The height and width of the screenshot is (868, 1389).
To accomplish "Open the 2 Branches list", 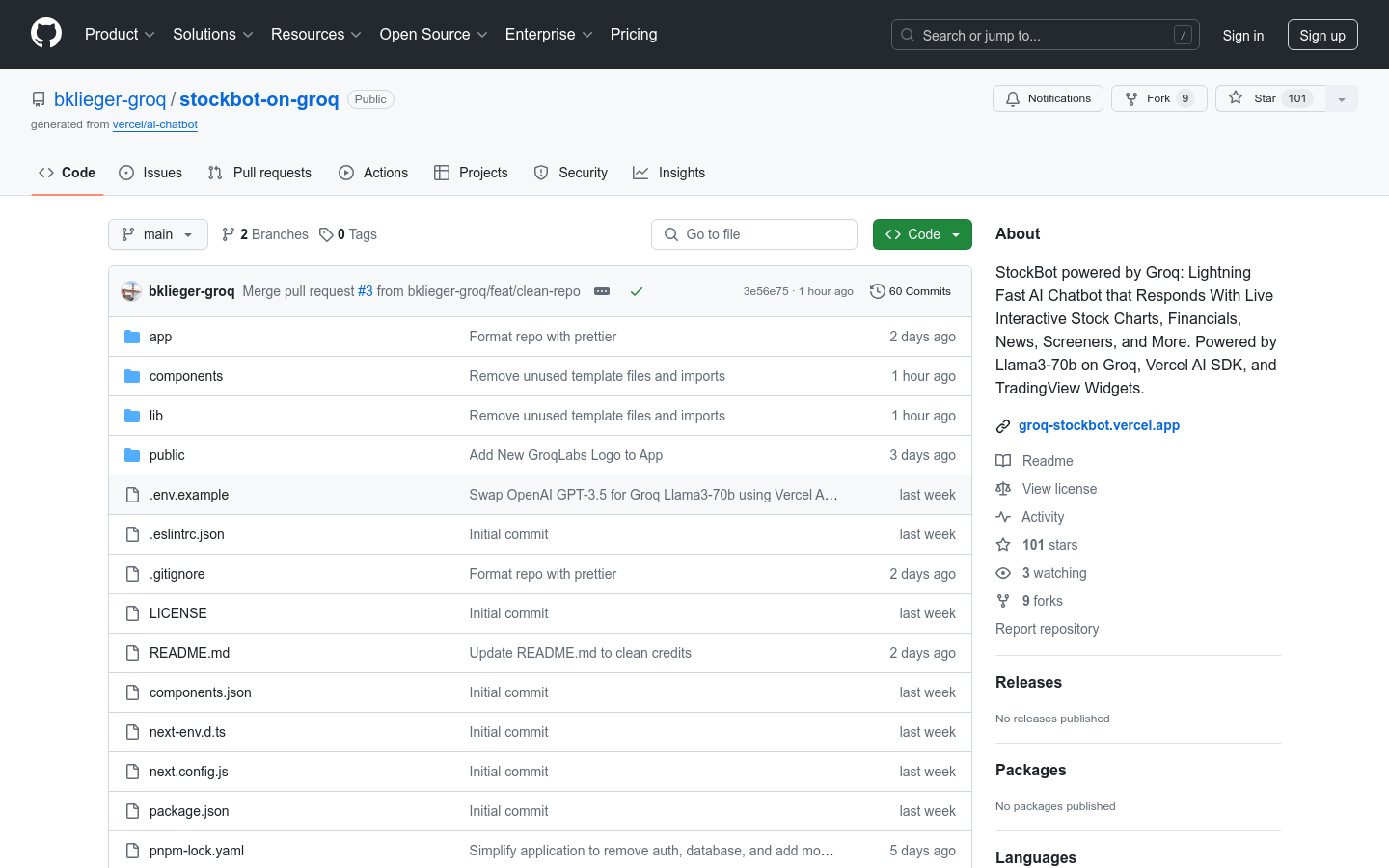I will (x=265, y=234).
